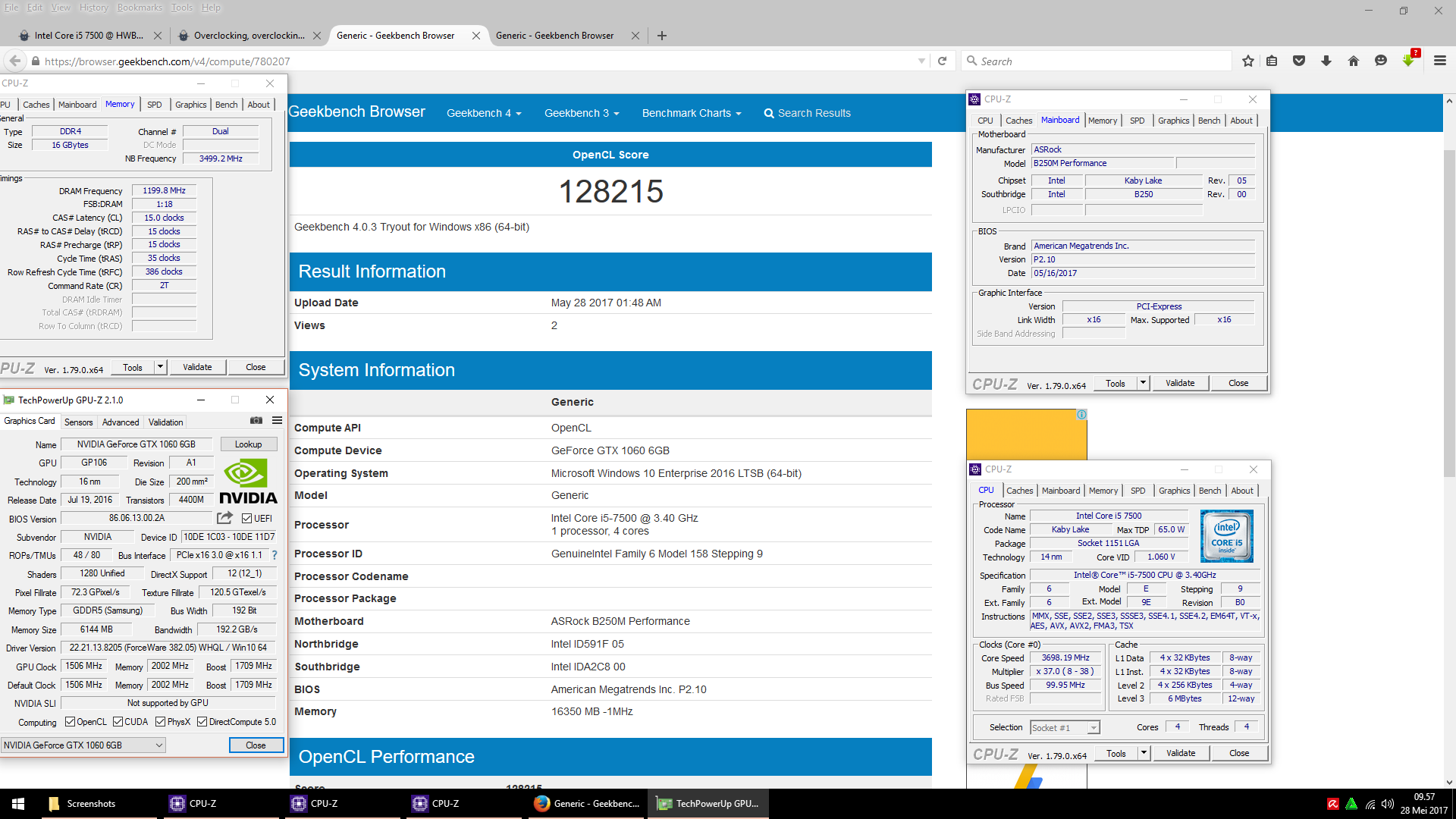Click Close in the CPU tab CPU-Z window
Viewport: 1456px width, 819px height.
1239,753
